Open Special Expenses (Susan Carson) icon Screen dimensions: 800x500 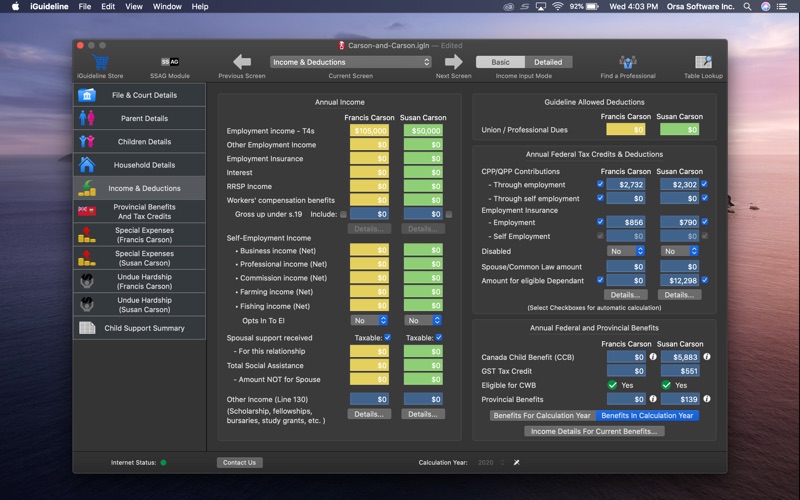[x=87, y=258]
